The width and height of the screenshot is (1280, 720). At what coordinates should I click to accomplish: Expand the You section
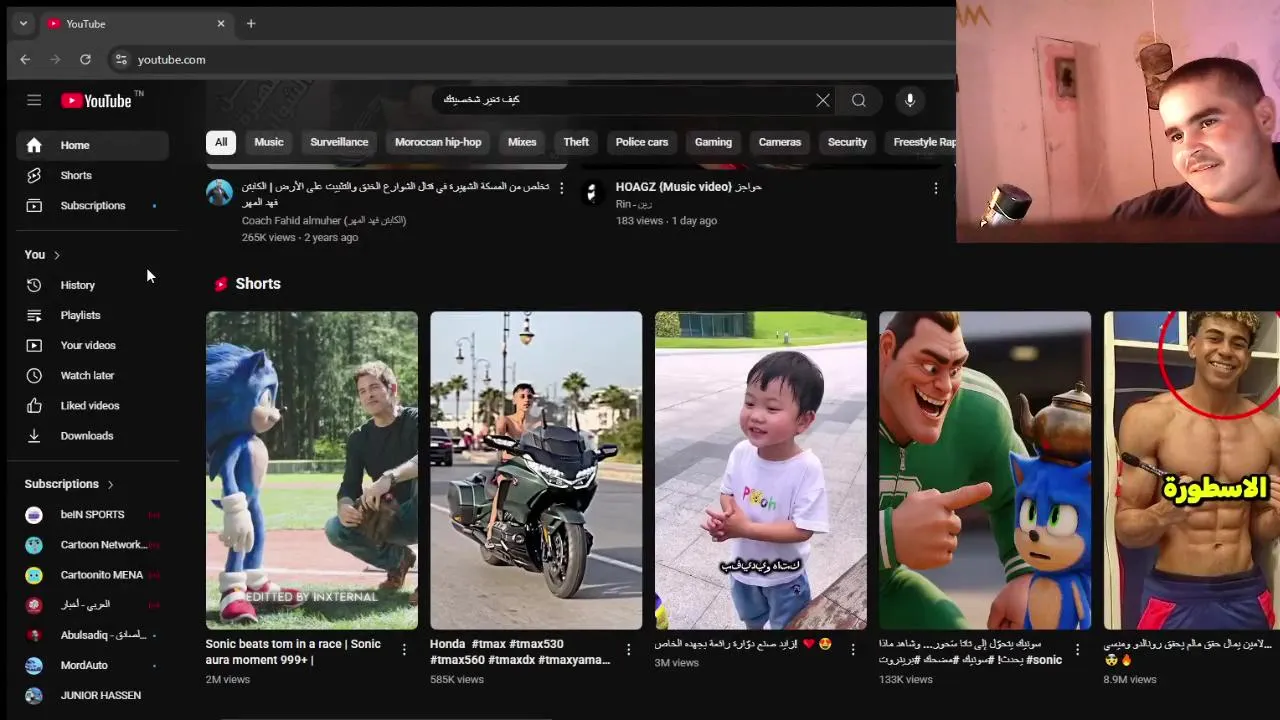point(43,255)
